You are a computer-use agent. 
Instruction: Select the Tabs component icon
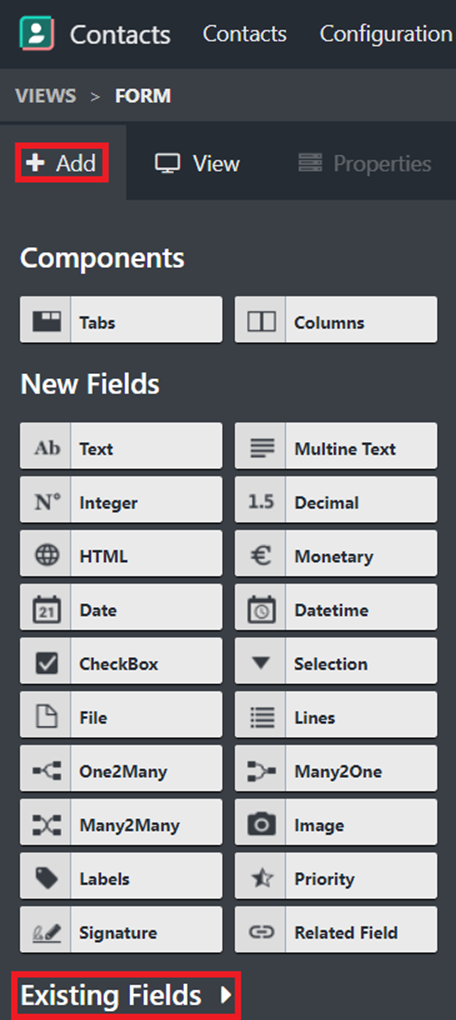click(46, 321)
